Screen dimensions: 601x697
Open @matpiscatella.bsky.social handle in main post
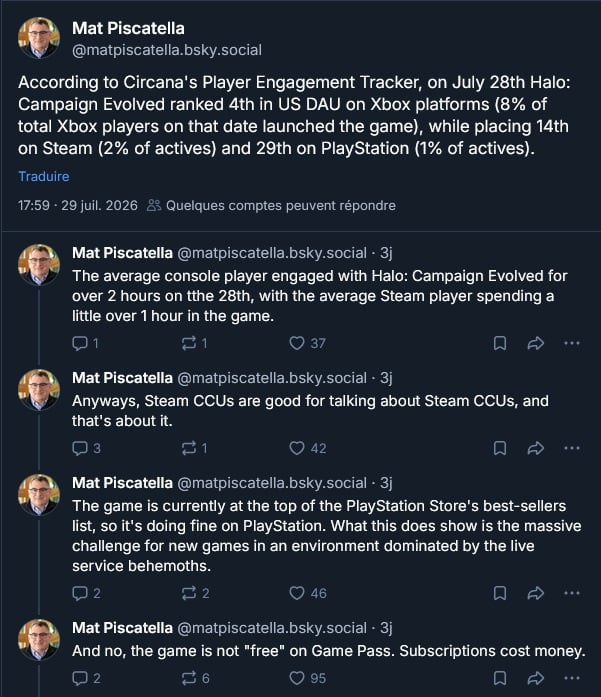pos(167,50)
